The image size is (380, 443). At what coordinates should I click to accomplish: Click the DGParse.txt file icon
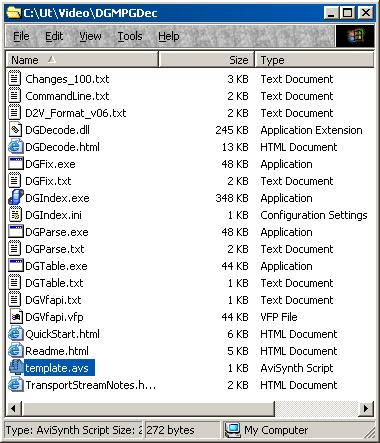15,249
